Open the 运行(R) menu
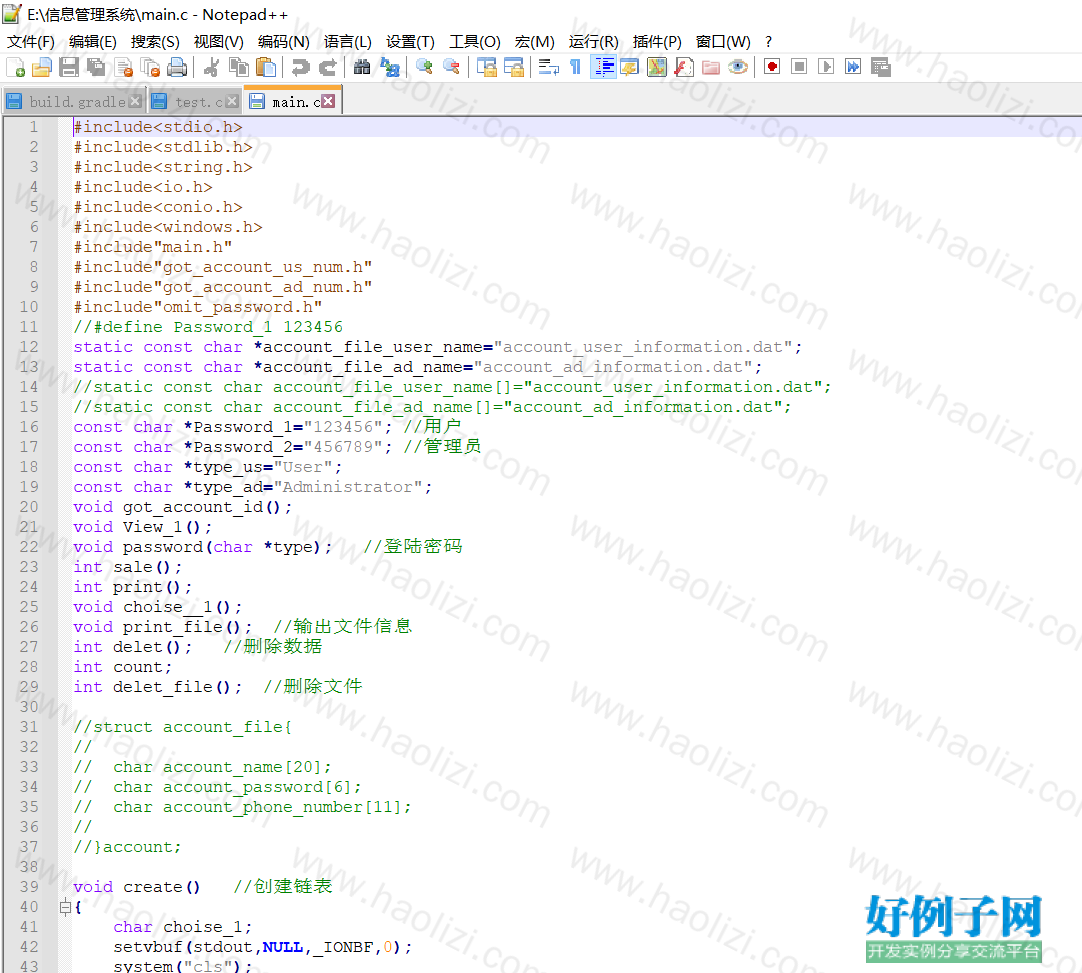This screenshot has height=973, width=1082. (593, 41)
